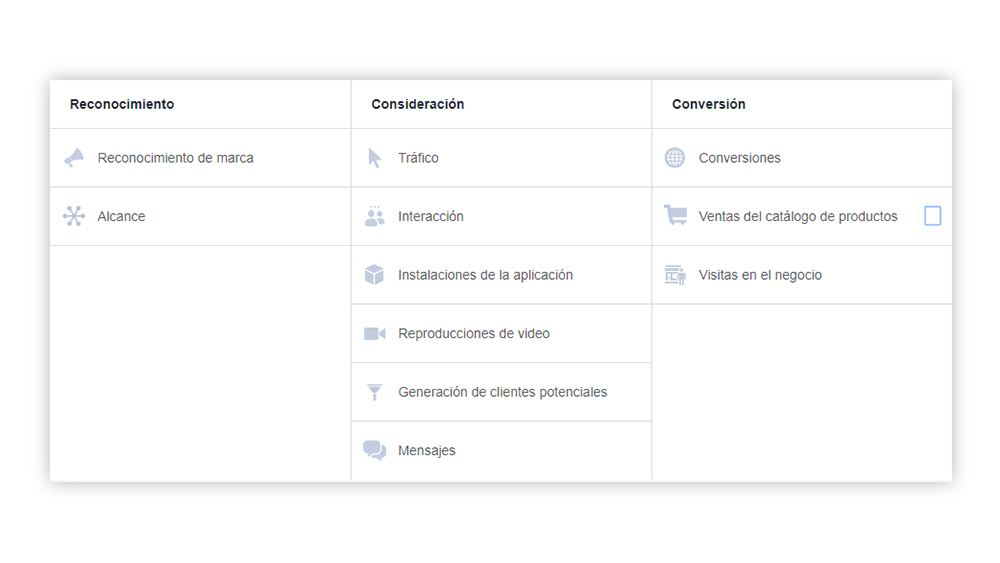Click the Mensajes chat bubbles icon
This screenshot has height=563, width=1000.
pyautogui.click(x=374, y=450)
